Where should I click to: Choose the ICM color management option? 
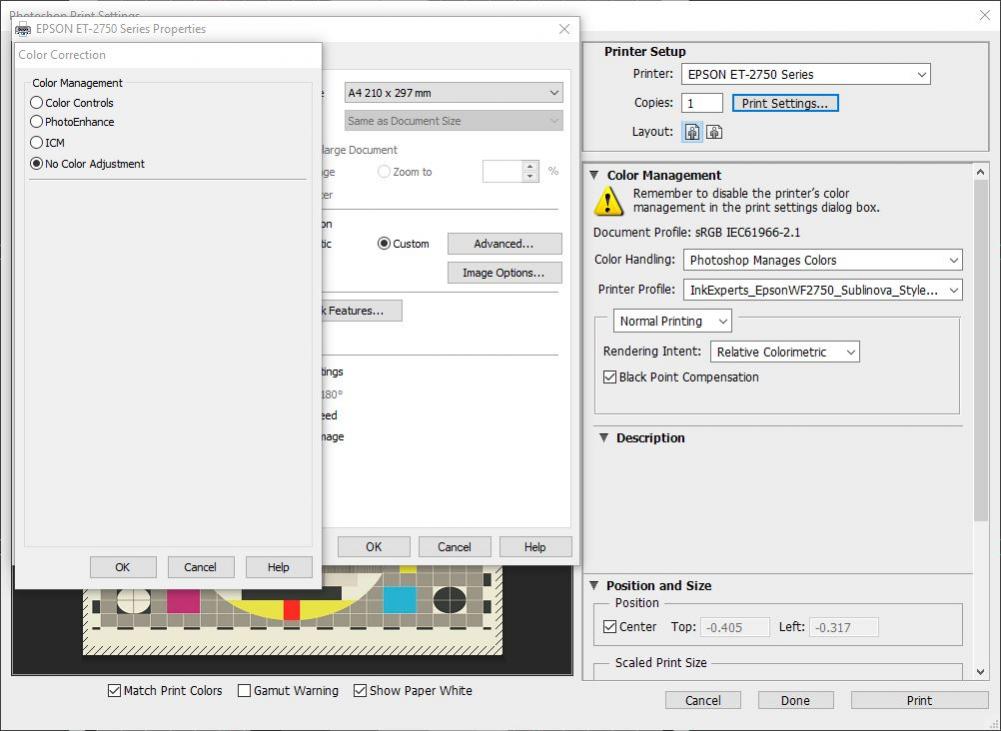pos(36,142)
